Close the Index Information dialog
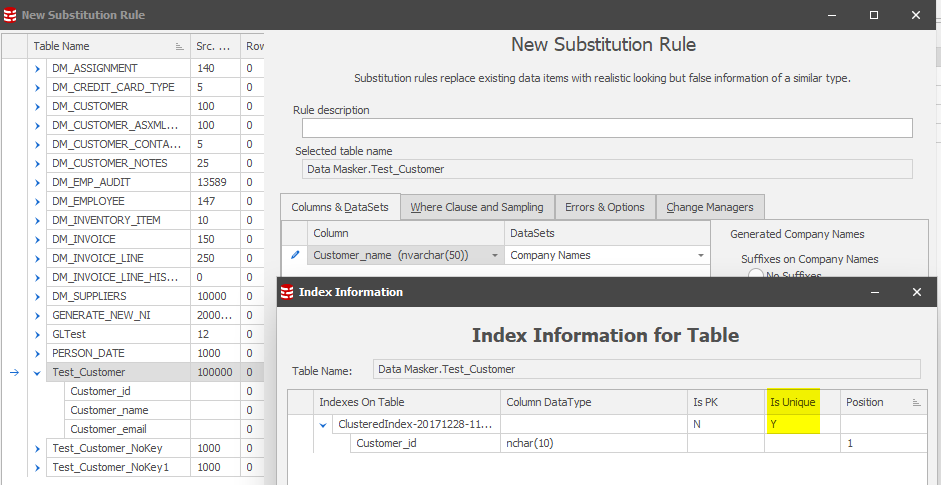This screenshot has height=485, width=941. click(917, 292)
